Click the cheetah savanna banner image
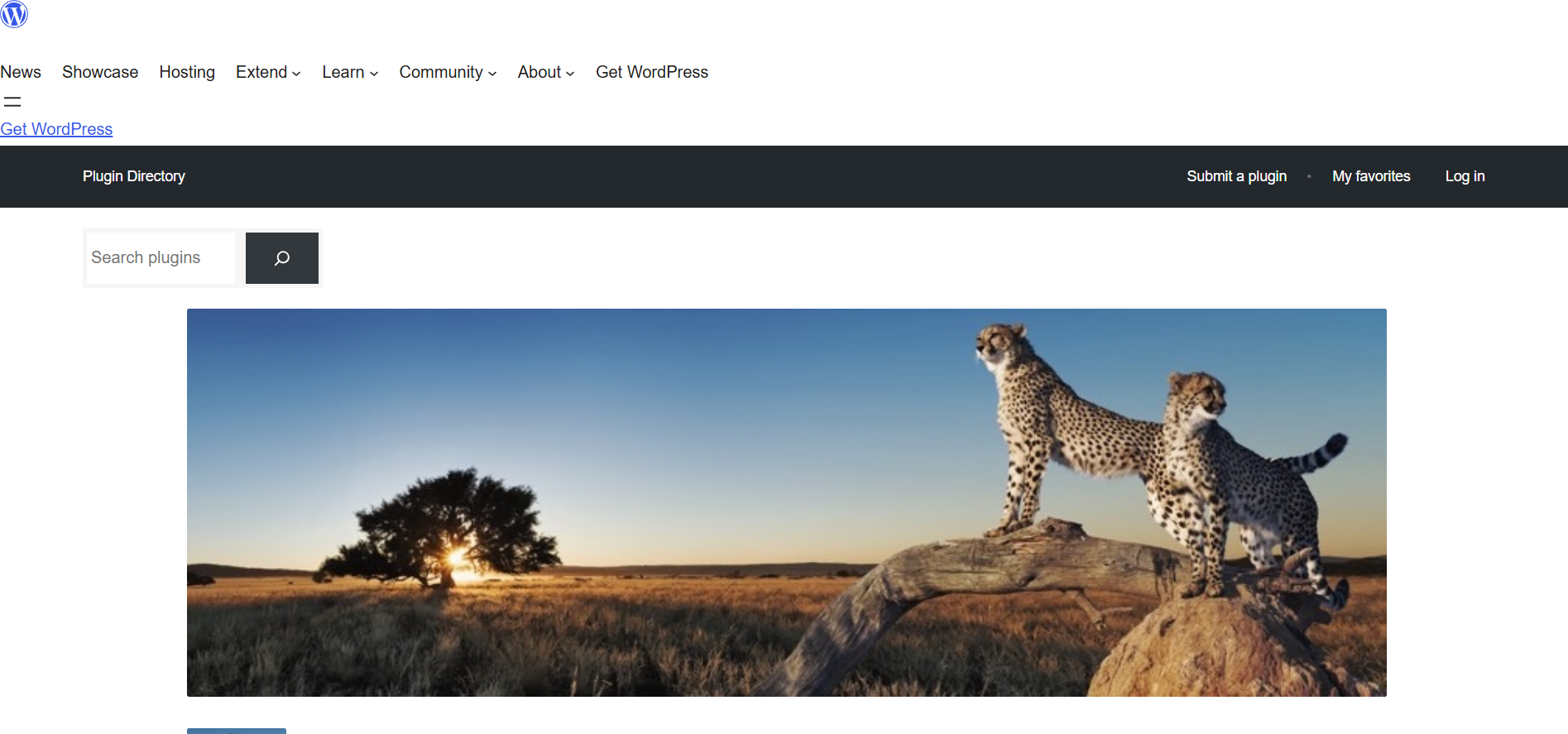This screenshot has height=734, width=1568. point(786,502)
